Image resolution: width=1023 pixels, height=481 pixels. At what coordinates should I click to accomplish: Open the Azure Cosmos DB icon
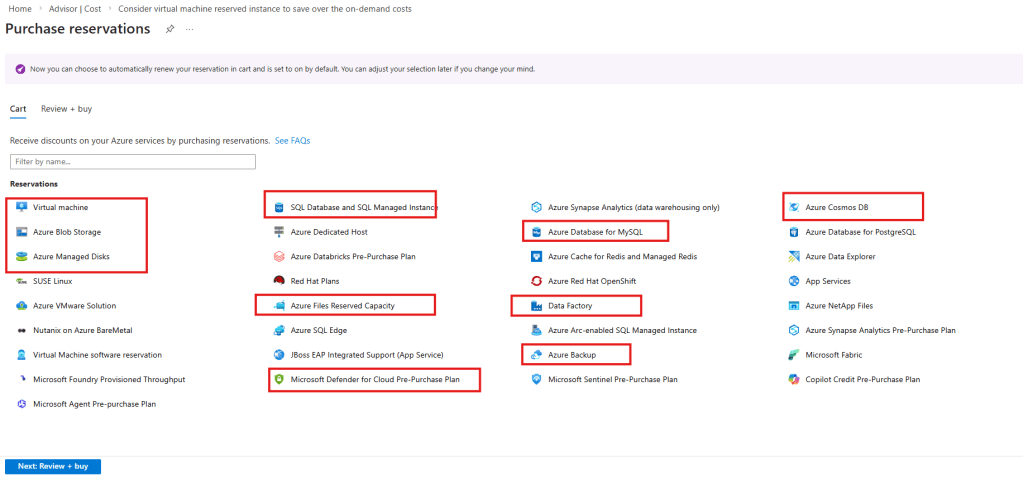[x=794, y=207]
